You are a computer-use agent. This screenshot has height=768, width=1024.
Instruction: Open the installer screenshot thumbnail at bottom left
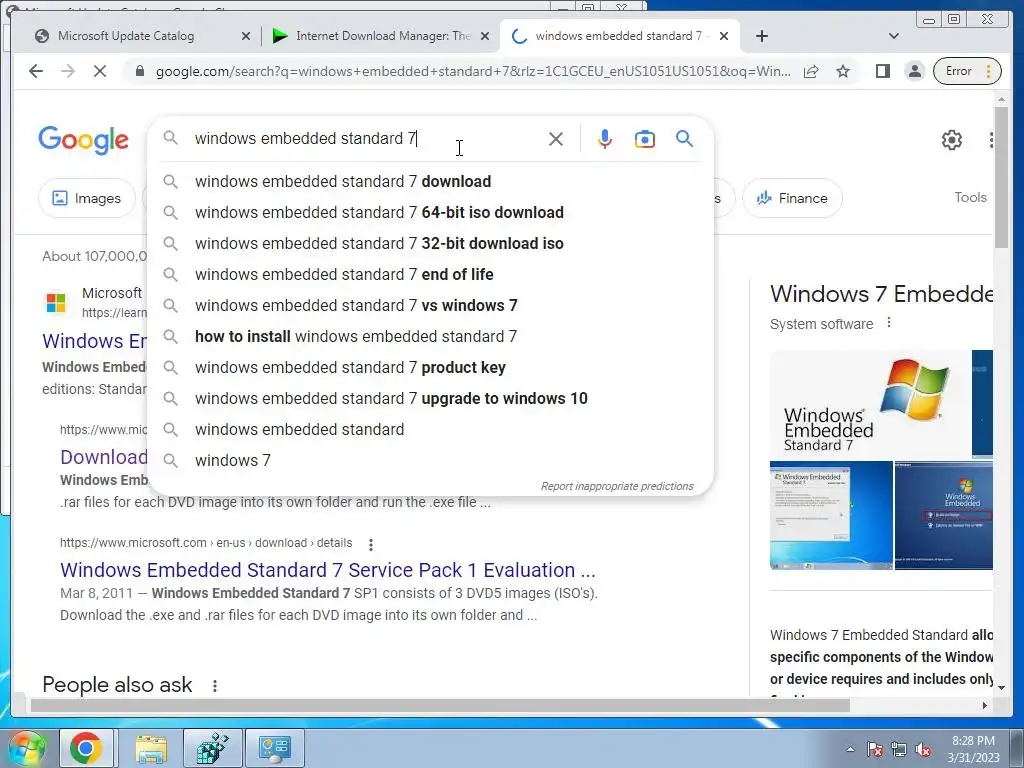(831, 515)
